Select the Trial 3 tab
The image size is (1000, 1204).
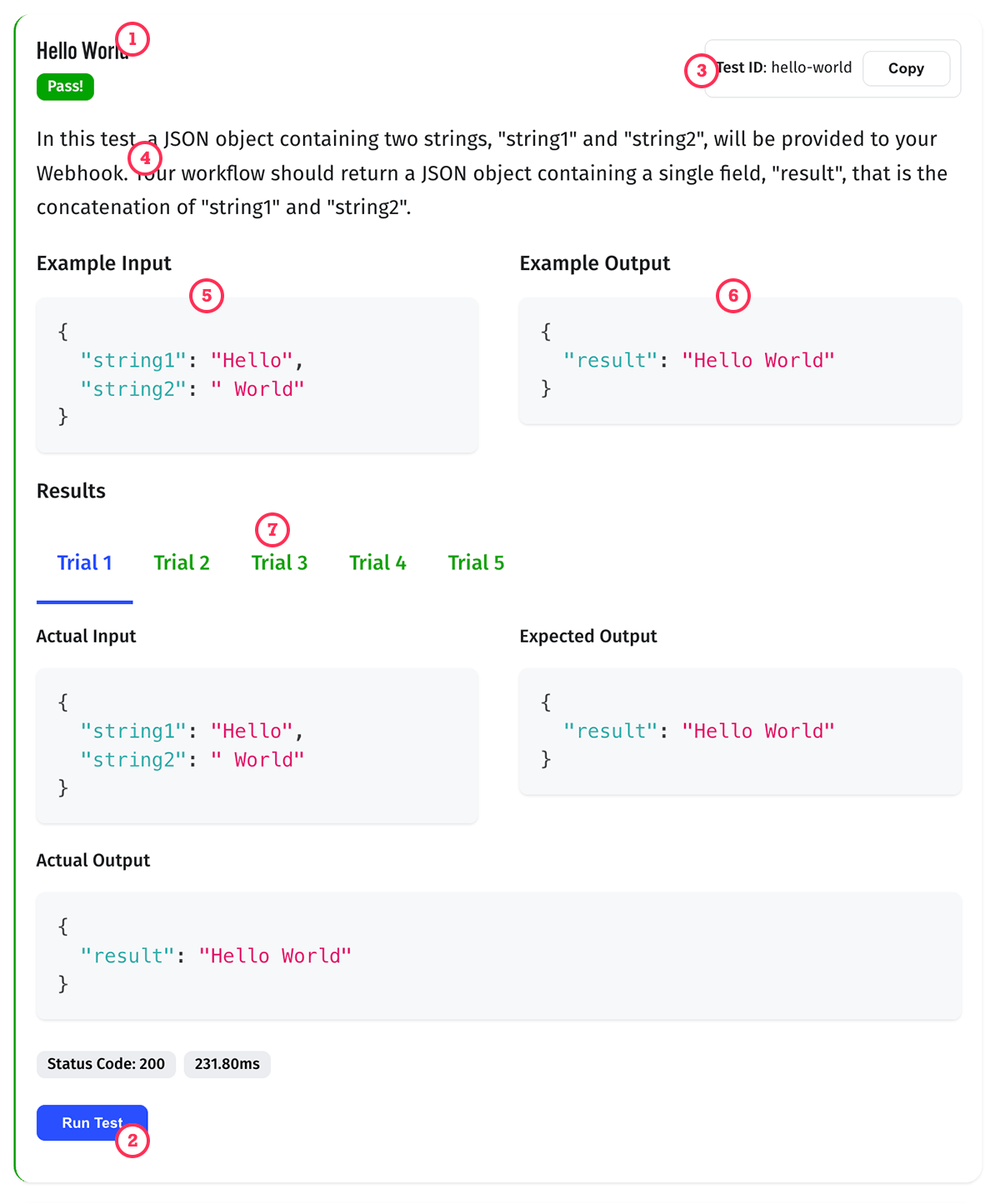pos(279,562)
